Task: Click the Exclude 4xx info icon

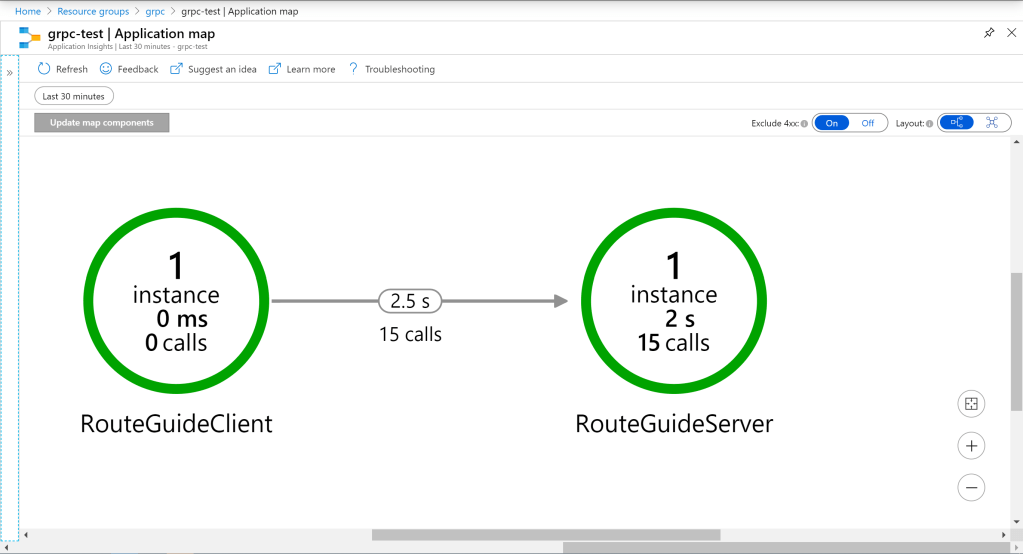Action: (x=804, y=124)
